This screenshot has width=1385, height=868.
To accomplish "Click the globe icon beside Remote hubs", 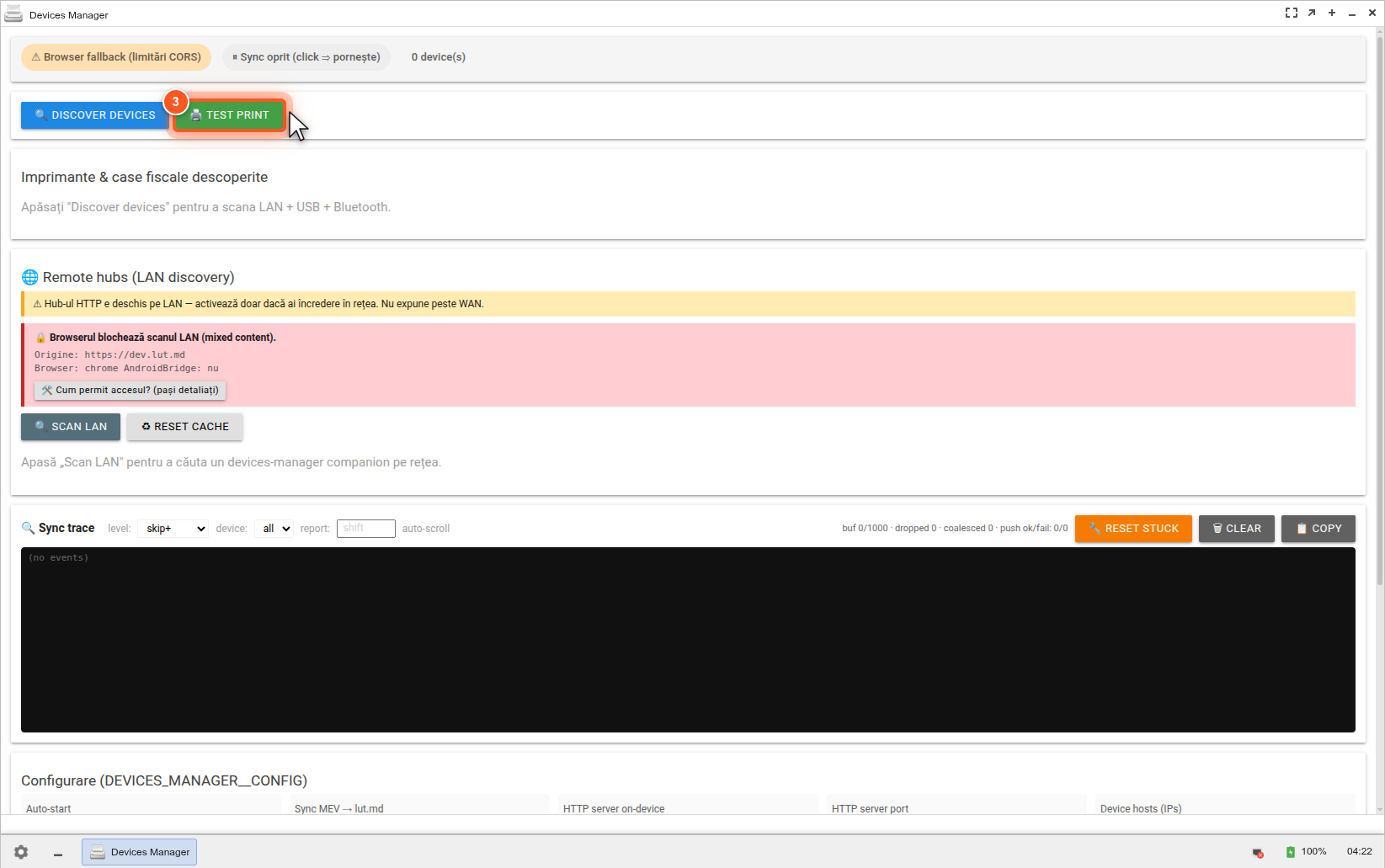I will pos(29,278).
